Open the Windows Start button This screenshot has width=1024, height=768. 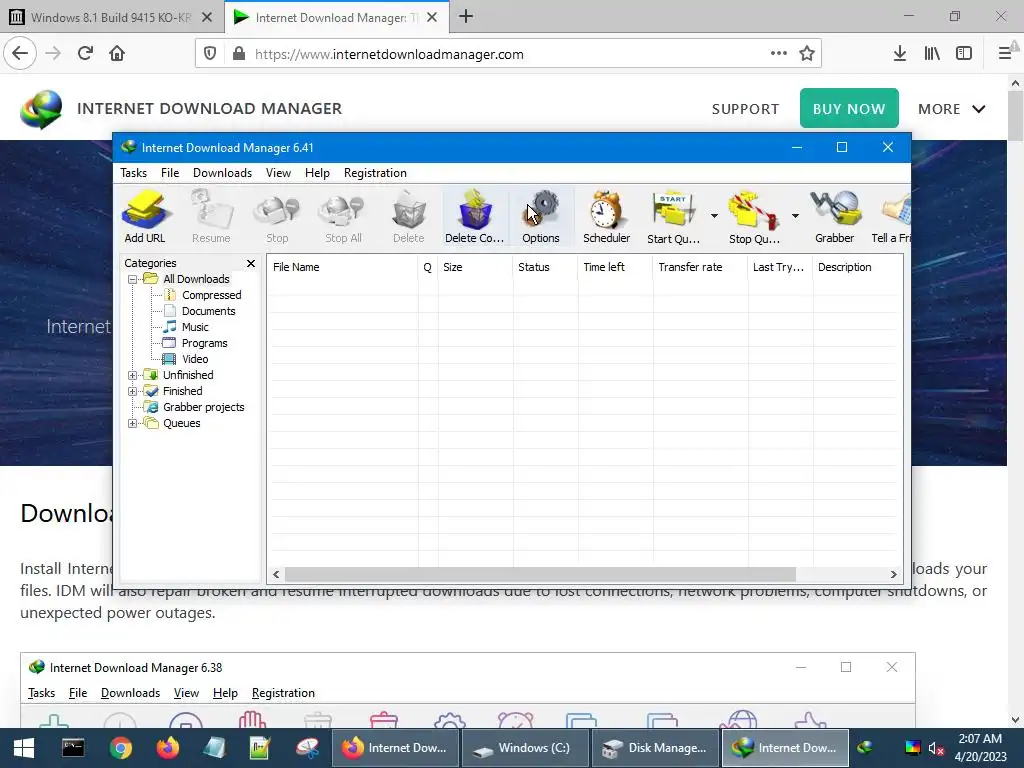[x=24, y=748]
